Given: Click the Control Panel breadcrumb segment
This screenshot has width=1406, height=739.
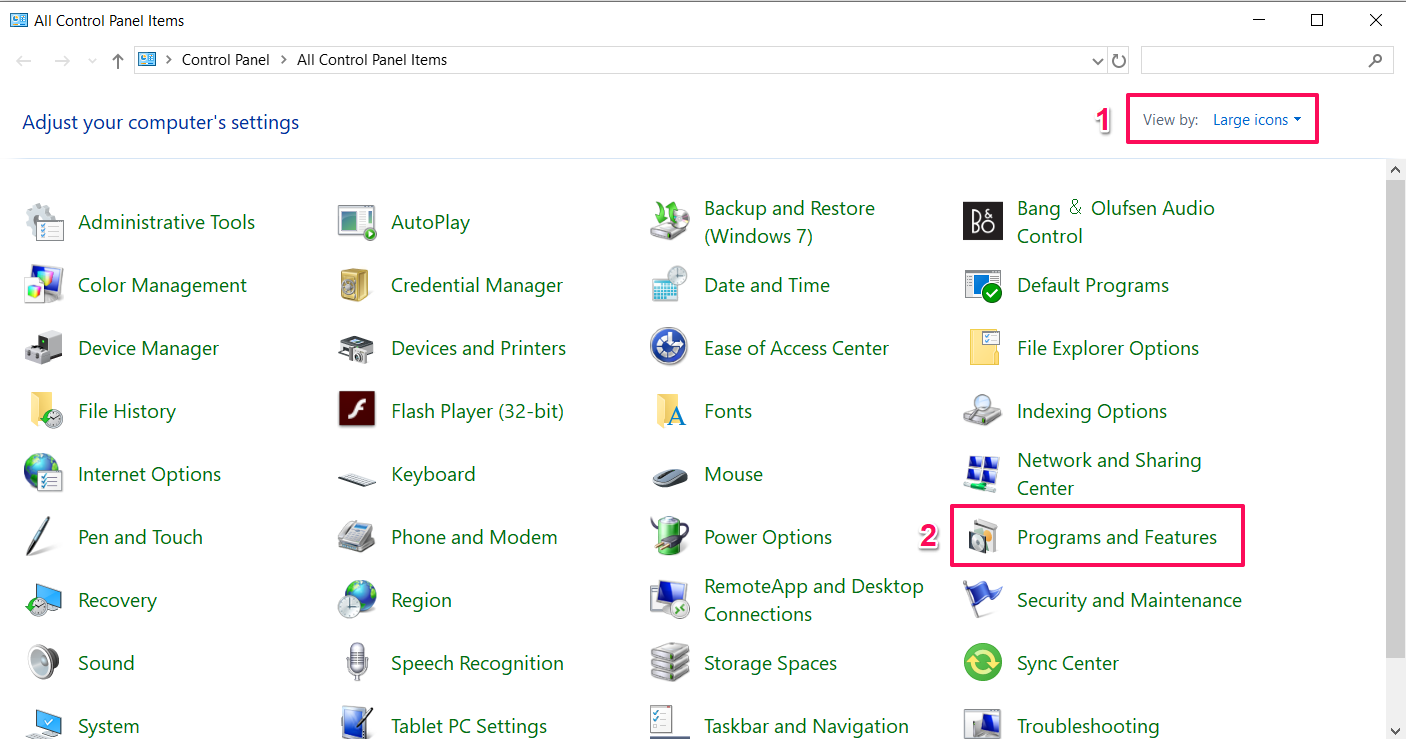Looking at the screenshot, I should pos(225,60).
